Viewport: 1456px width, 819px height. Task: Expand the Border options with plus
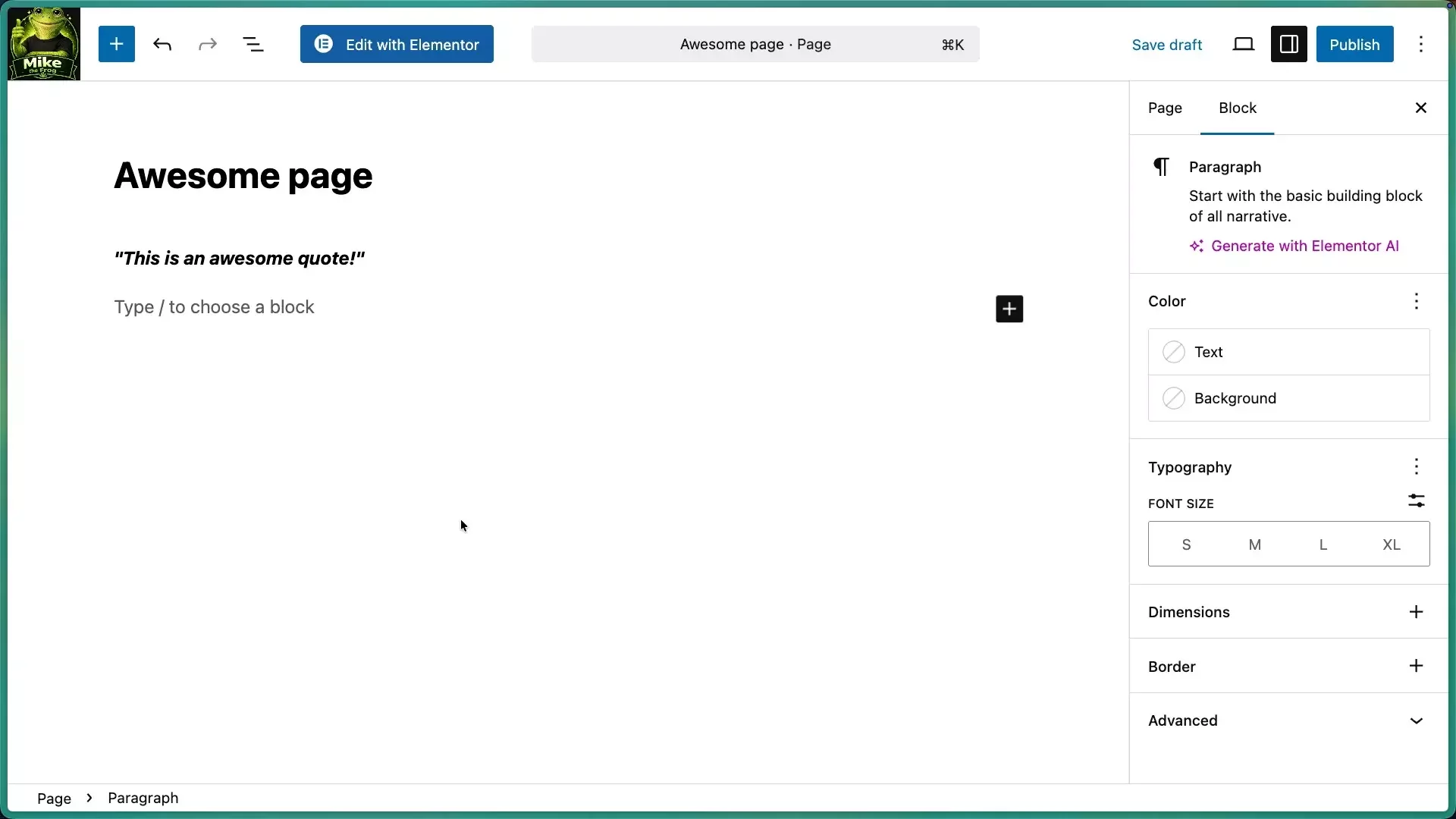[1417, 667]
